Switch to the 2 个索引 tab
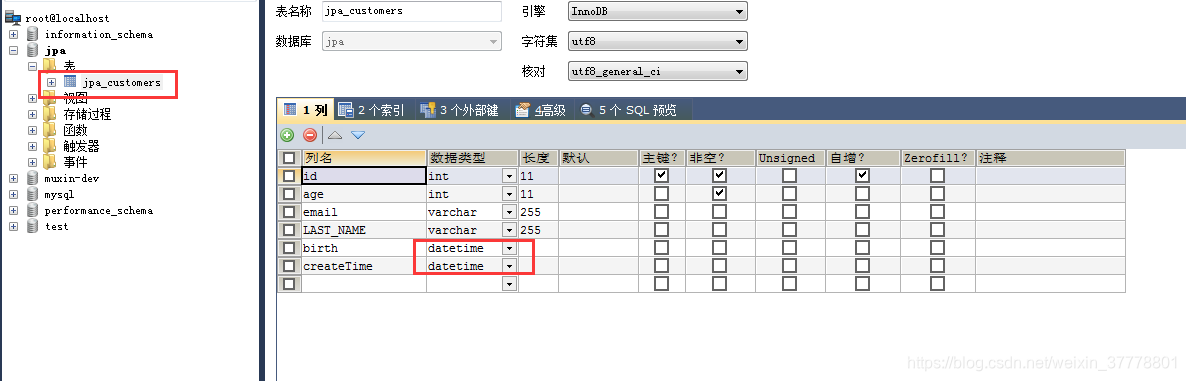 click(371, 110)
